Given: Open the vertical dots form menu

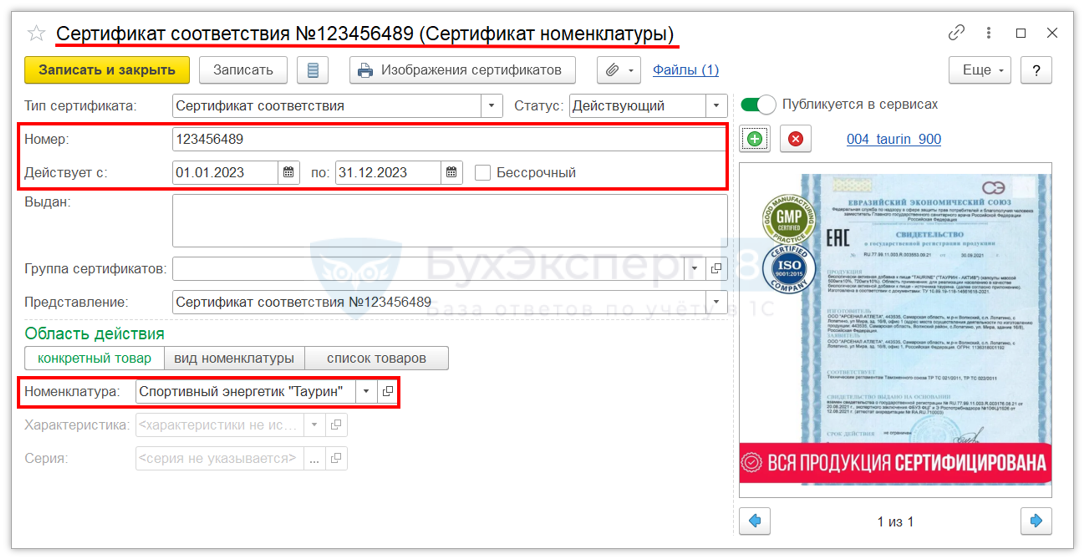Looking at the screenshot, I should click(989, 33).
